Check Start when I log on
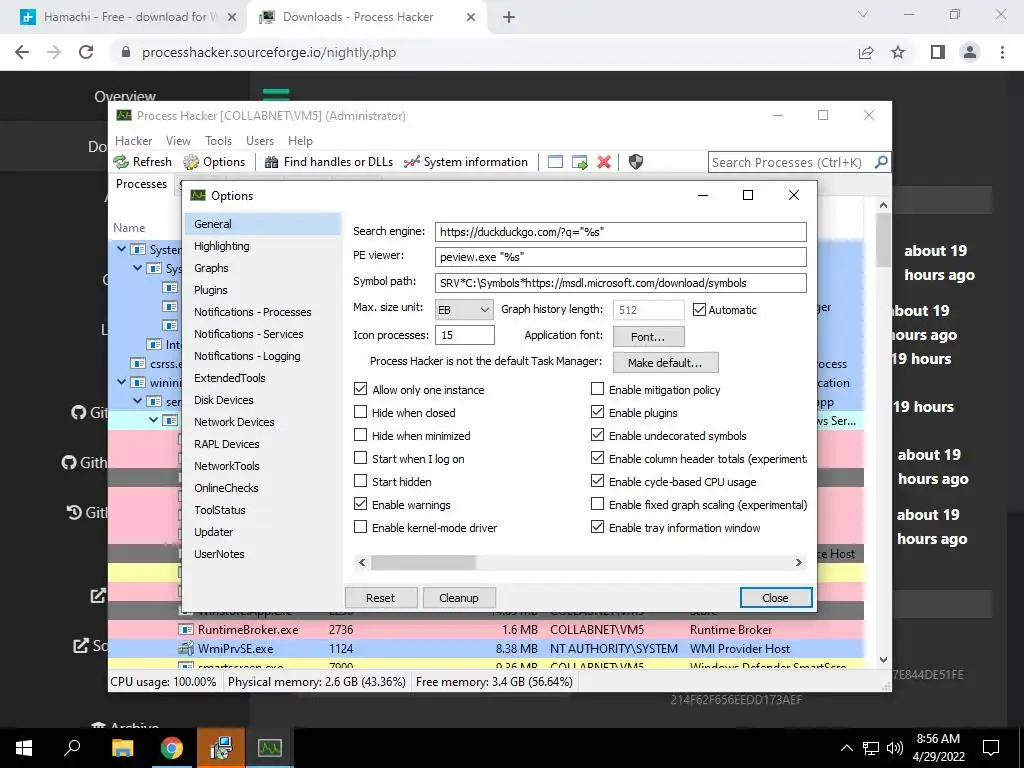Image resolution: width=1024 pixels, height=768 pixels. tap(360, 458)
